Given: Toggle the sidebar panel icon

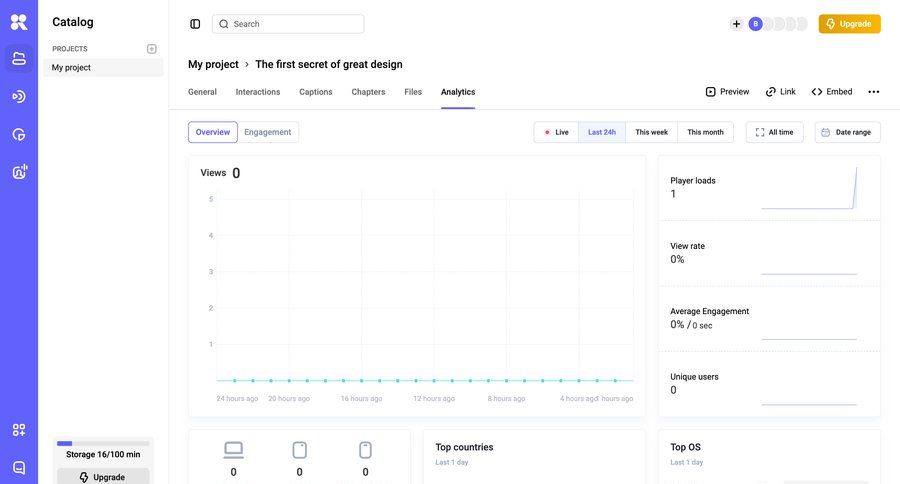Looking at the screenshot, I should pos(195,24).
